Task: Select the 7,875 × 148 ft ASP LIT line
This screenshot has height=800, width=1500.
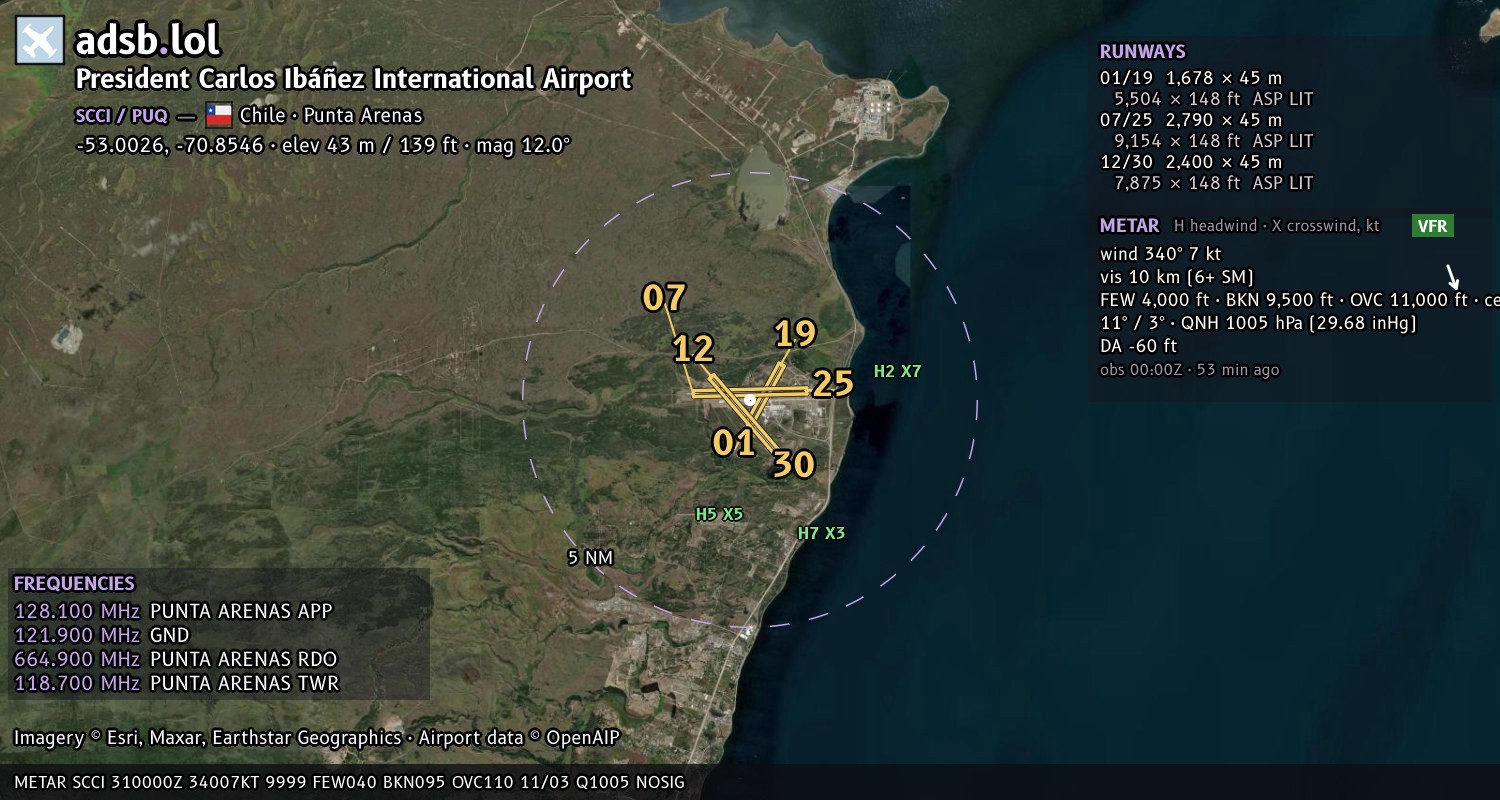Action: pos(1213,183)
